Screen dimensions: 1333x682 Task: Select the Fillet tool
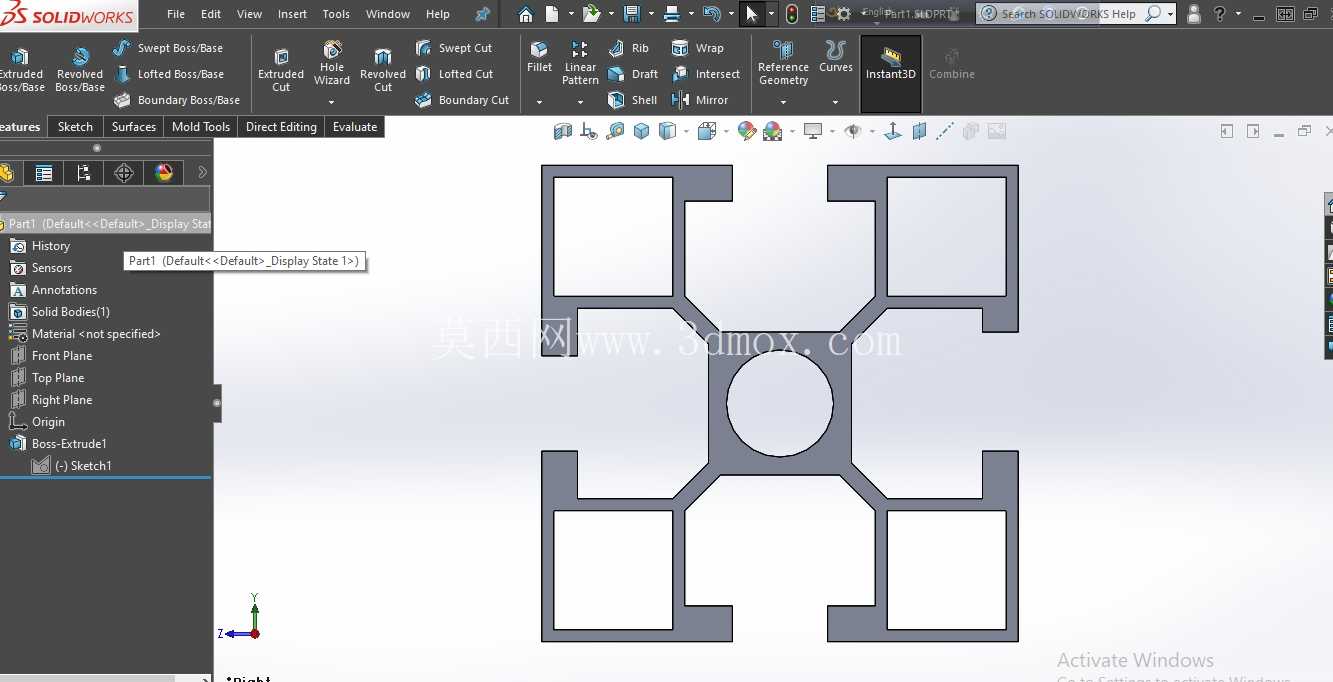pyautogui.click(x=539, y=57)
